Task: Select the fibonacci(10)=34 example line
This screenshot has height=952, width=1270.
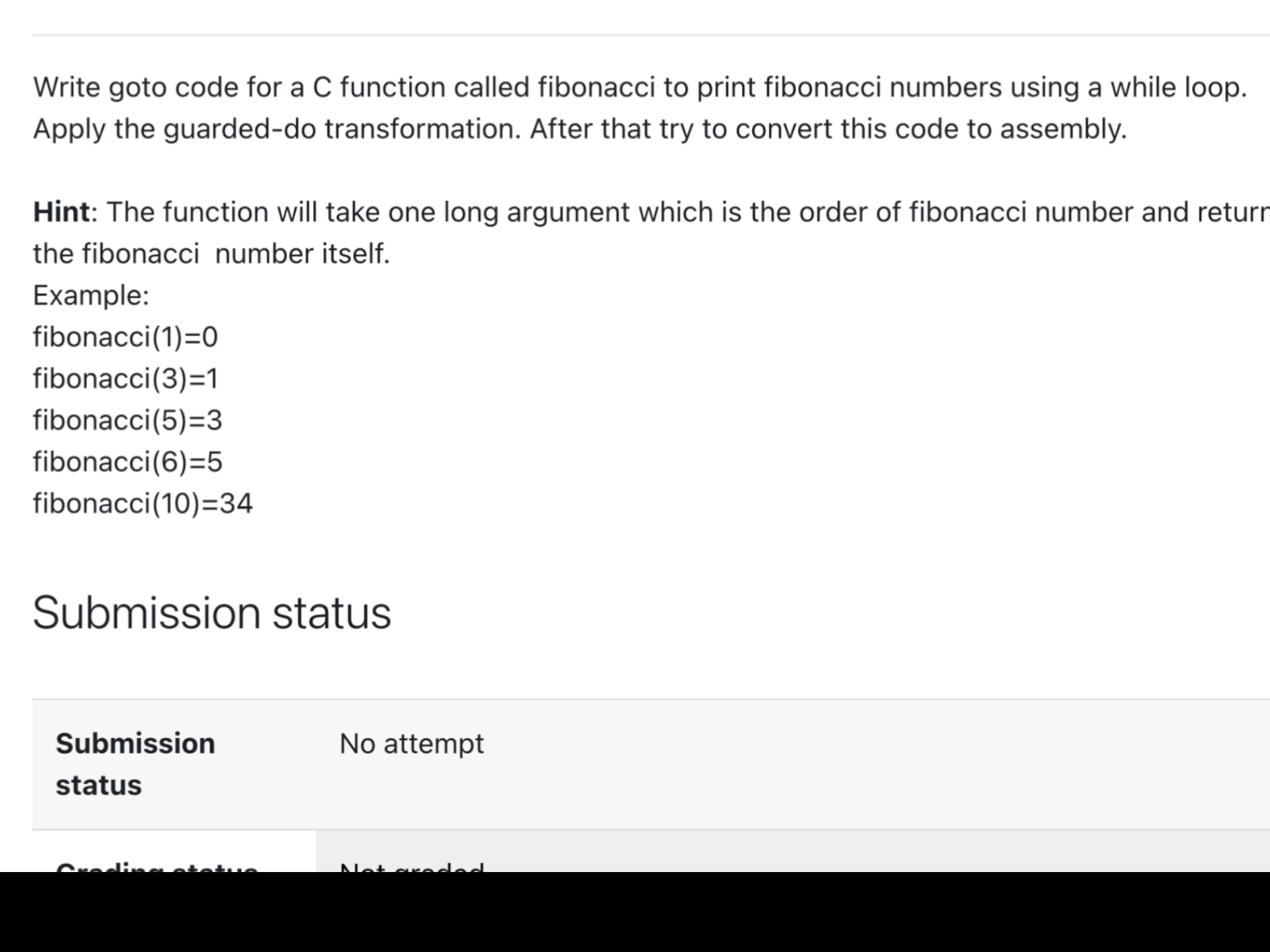Action: pos(143,503)
